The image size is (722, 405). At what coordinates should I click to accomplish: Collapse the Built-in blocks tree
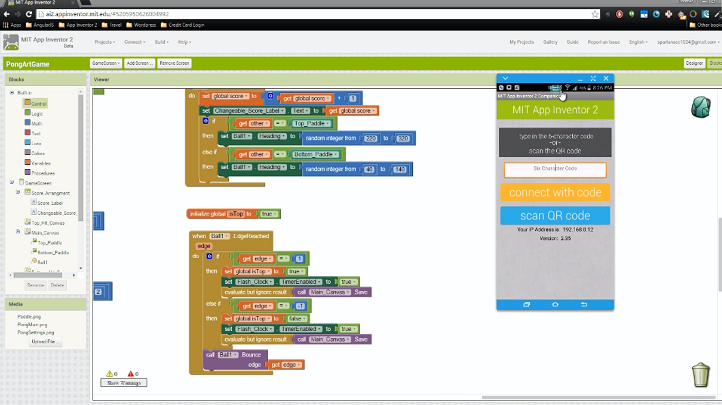point(12,92)
